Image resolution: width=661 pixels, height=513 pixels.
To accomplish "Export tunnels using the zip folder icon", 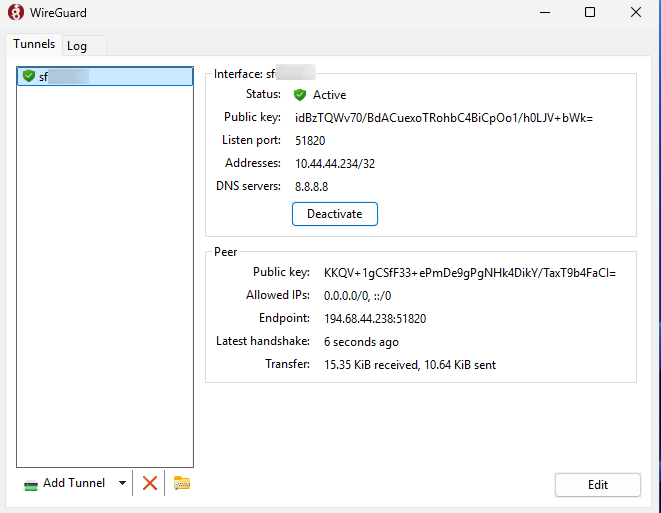I will click(x=182, y=483).
